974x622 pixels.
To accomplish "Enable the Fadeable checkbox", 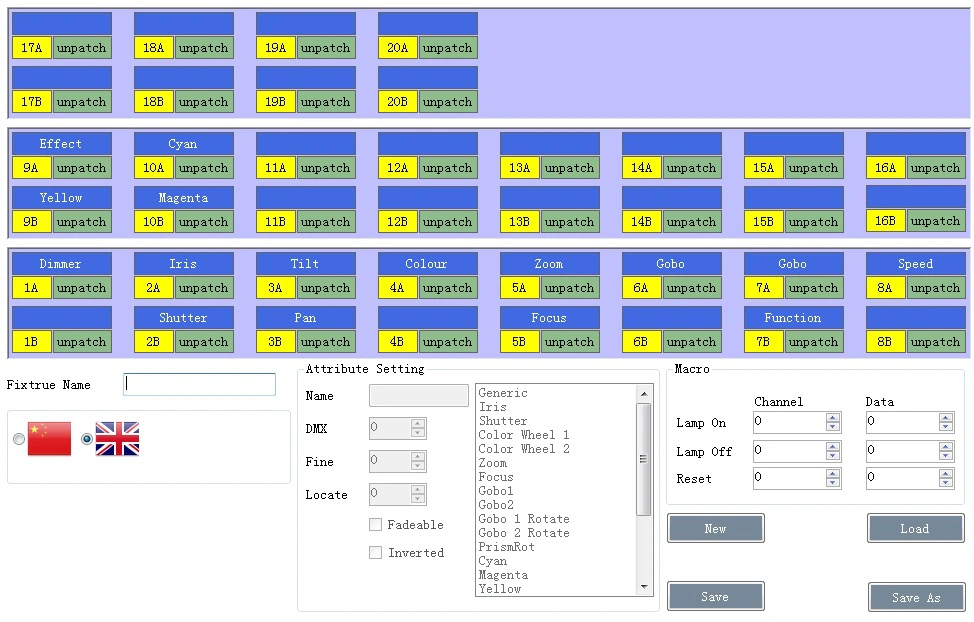I will pyautogui.click(x=375, y=524).
